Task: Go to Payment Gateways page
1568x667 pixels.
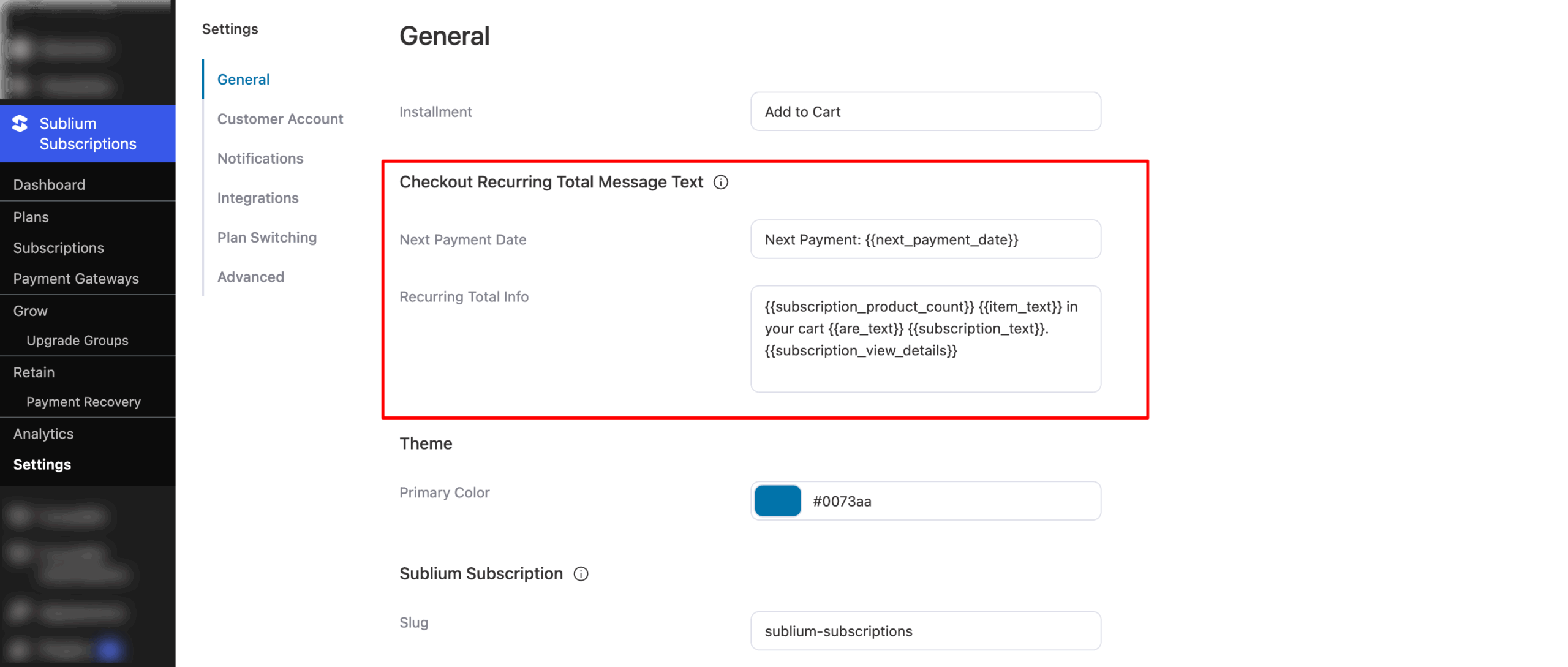Action: pos(76,279)
